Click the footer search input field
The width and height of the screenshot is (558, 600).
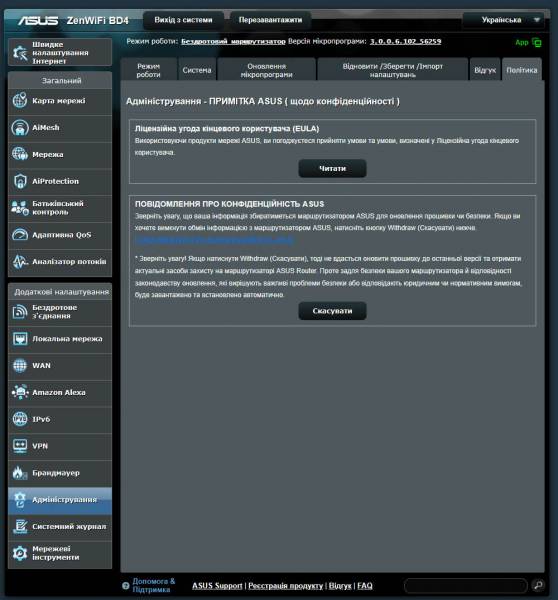point(466,585)
